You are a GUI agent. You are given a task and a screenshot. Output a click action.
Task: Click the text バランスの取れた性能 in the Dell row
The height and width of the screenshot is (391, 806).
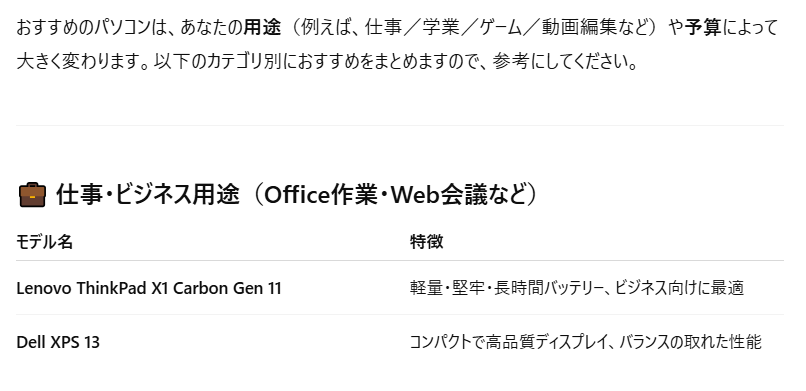690,342
